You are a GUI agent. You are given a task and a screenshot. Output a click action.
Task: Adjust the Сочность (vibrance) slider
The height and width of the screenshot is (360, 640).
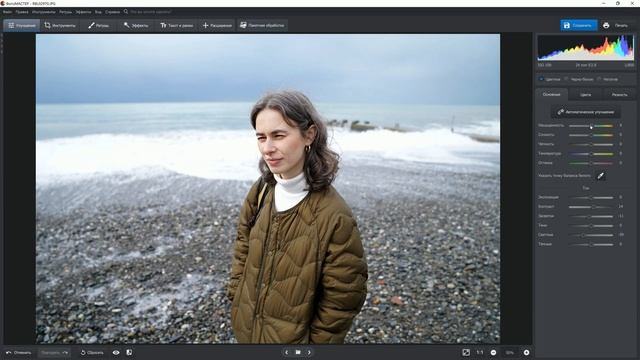pos(591,135)
